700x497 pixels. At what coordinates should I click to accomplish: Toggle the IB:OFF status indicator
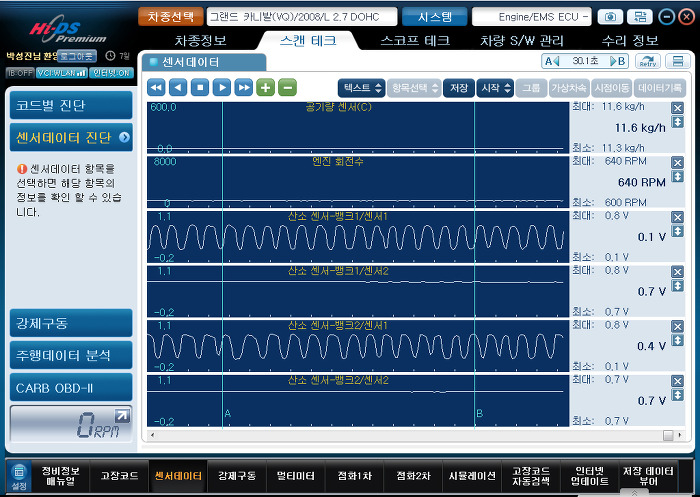[x=19, y=73]
